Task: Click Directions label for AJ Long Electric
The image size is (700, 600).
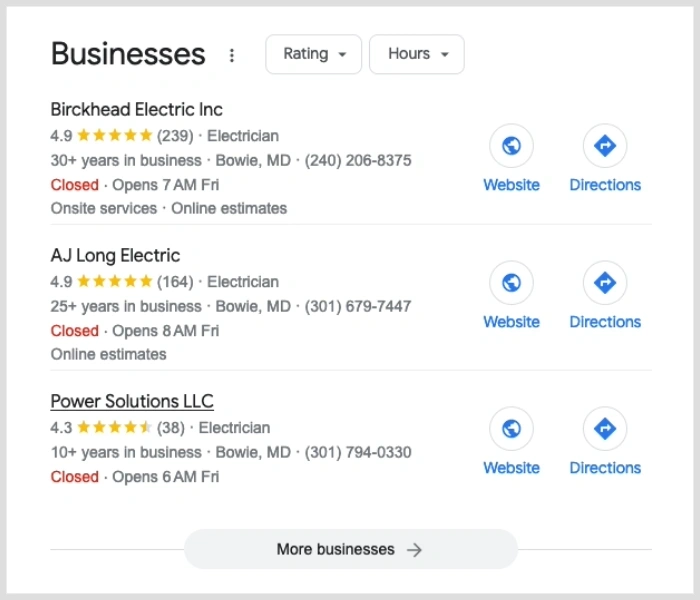Action: tap(605, 322)
